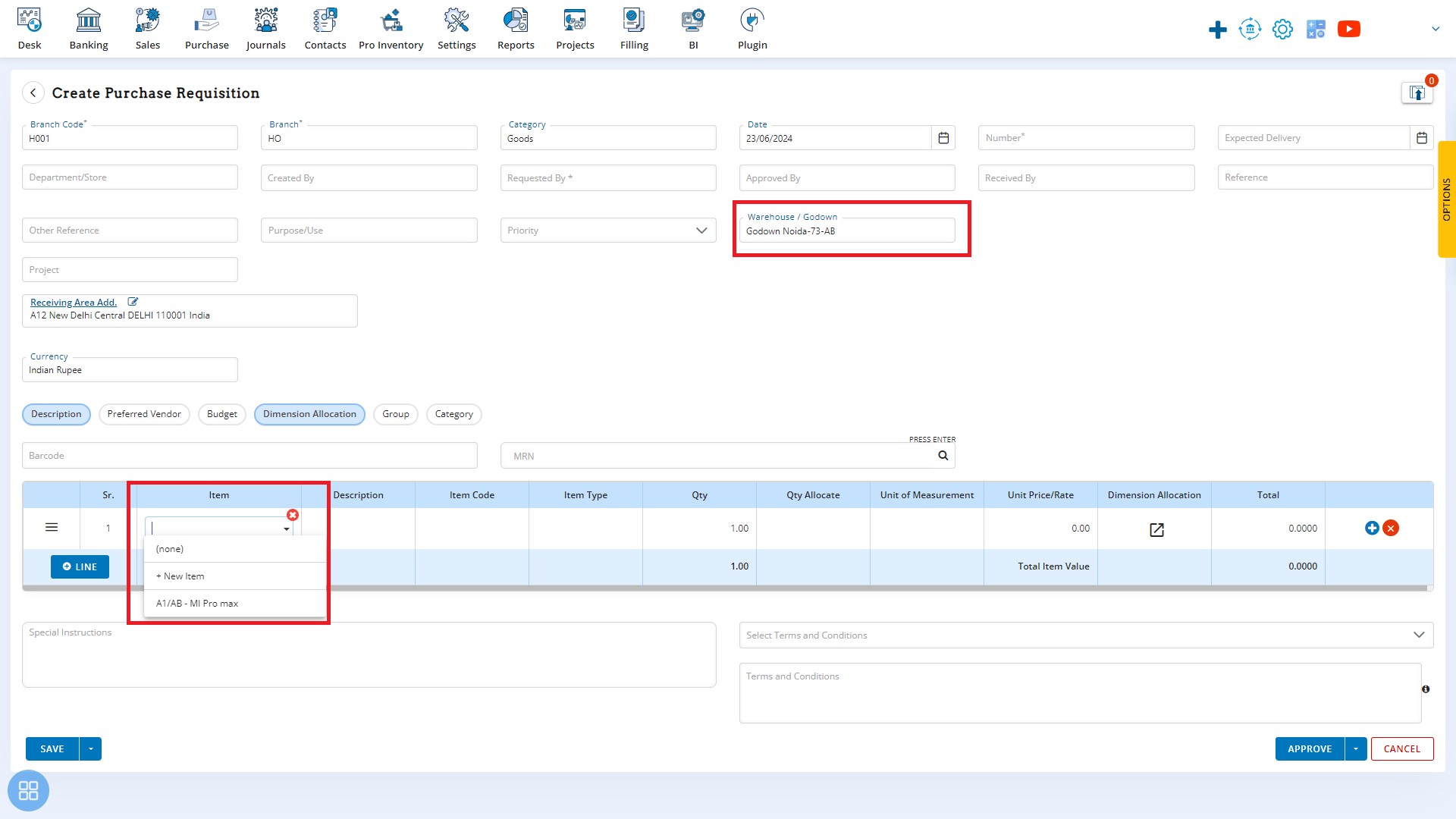This screenshot has height=819, width=1456.
Task: Click the calendar icon for Date field
Action: click(x=943, y=138)
